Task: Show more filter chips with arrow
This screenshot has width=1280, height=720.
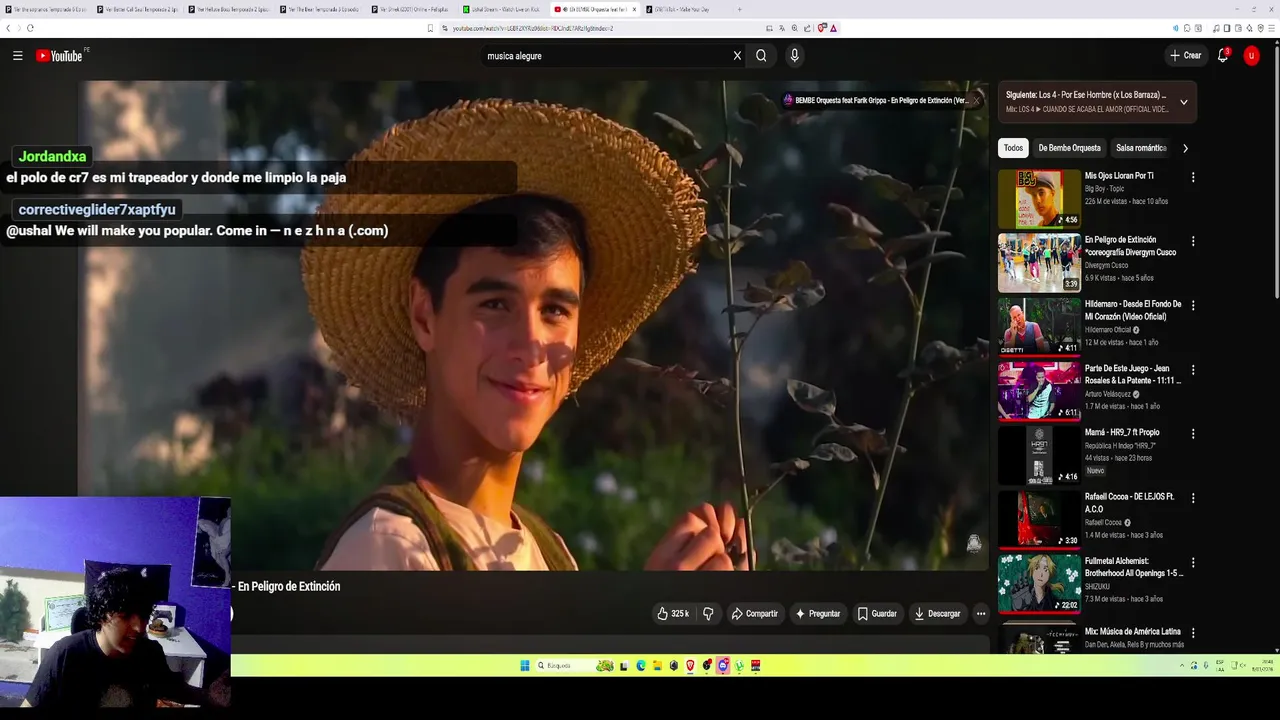Action: (1185, 148)
